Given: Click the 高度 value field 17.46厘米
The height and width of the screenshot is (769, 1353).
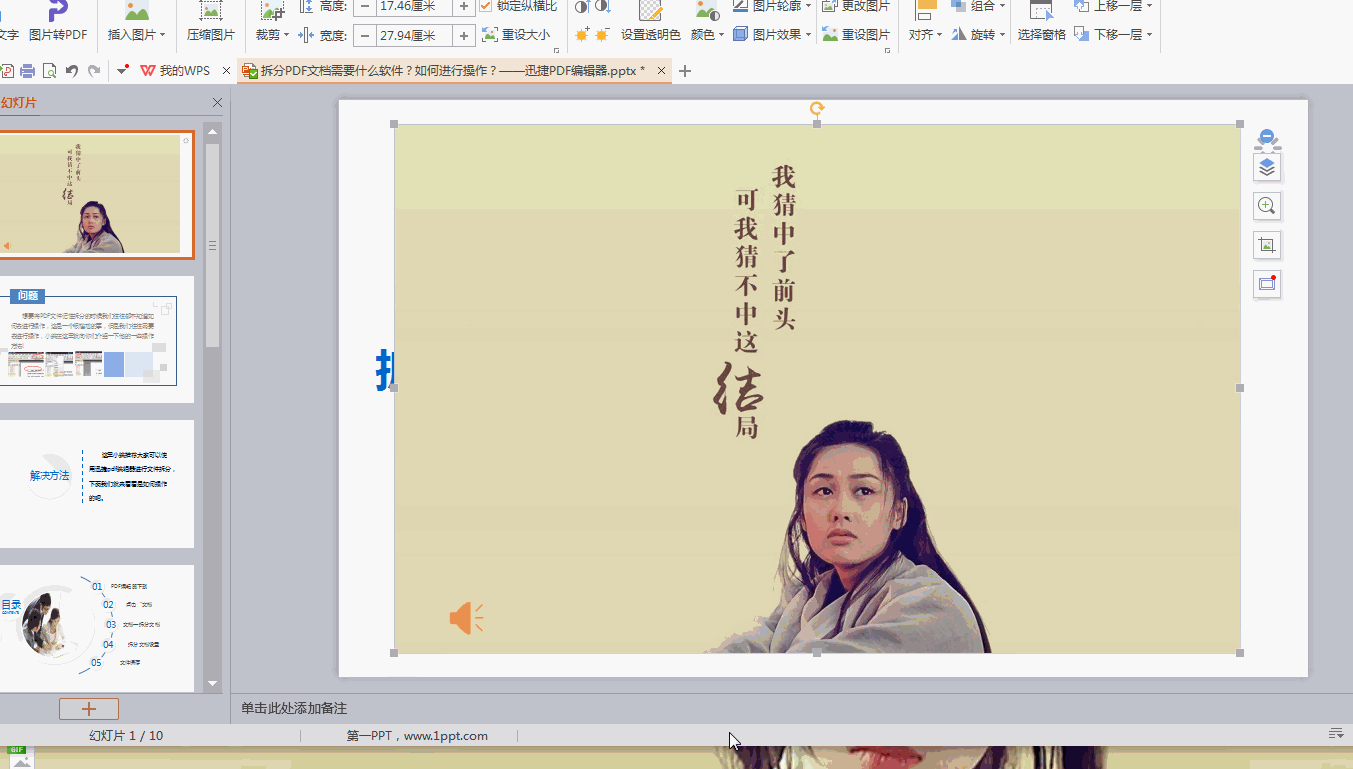Looking at the screenshot, I should 414,6.
